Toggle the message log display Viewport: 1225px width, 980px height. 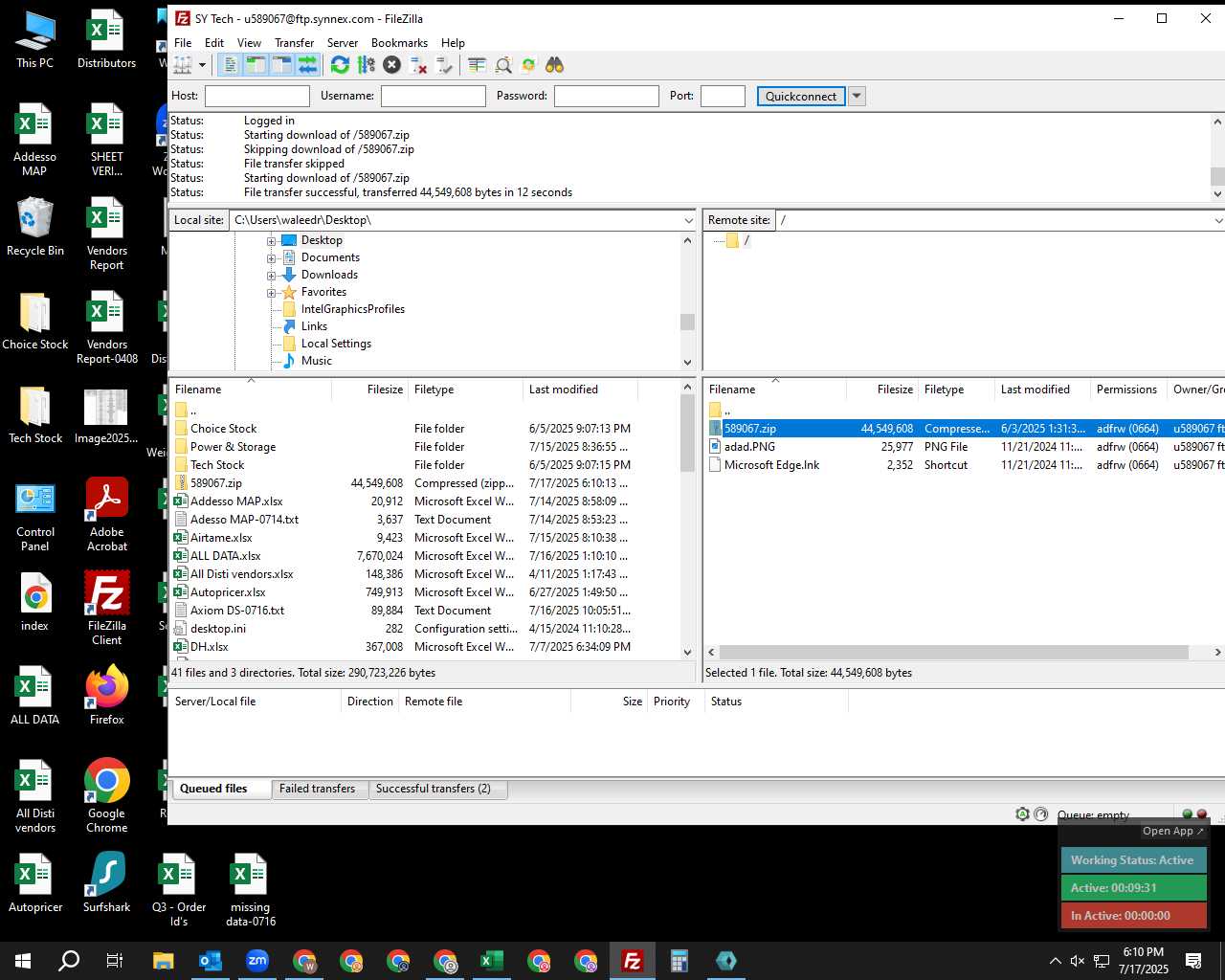[x=230, y=65]
